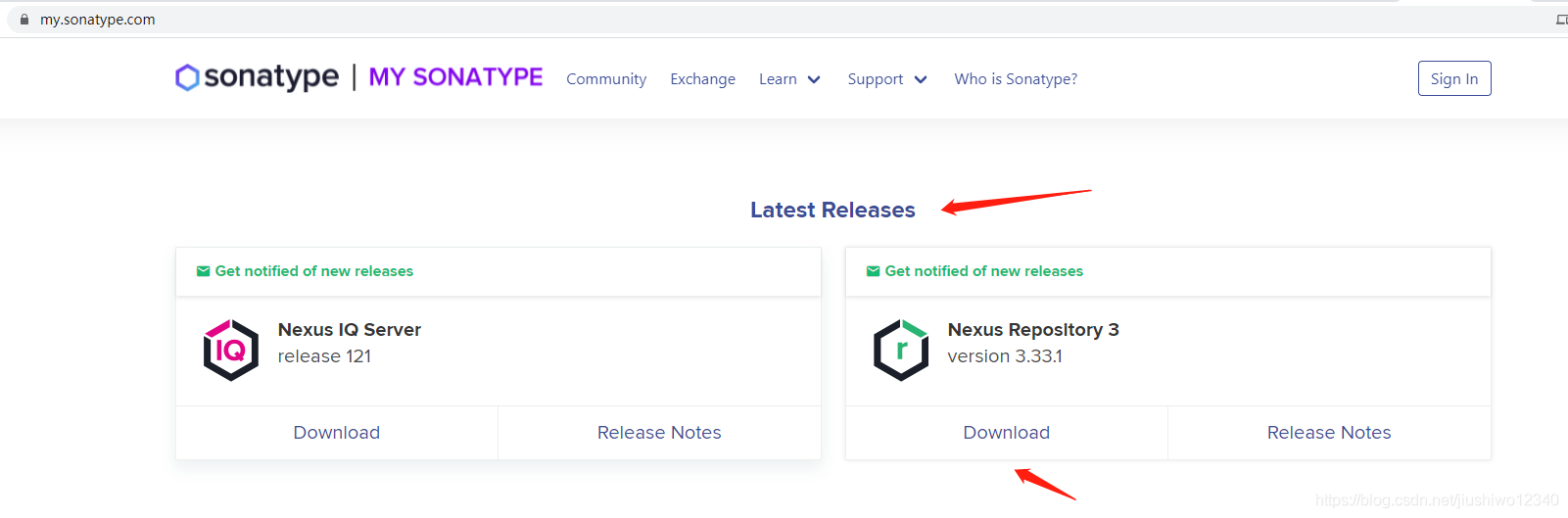Download Nexus IQ Server release 121

pos(337,433)
